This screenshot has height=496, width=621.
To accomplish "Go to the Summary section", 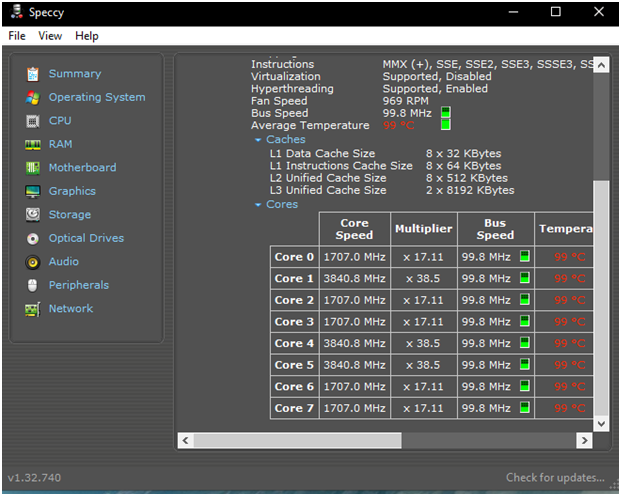I will pos(75,74).
